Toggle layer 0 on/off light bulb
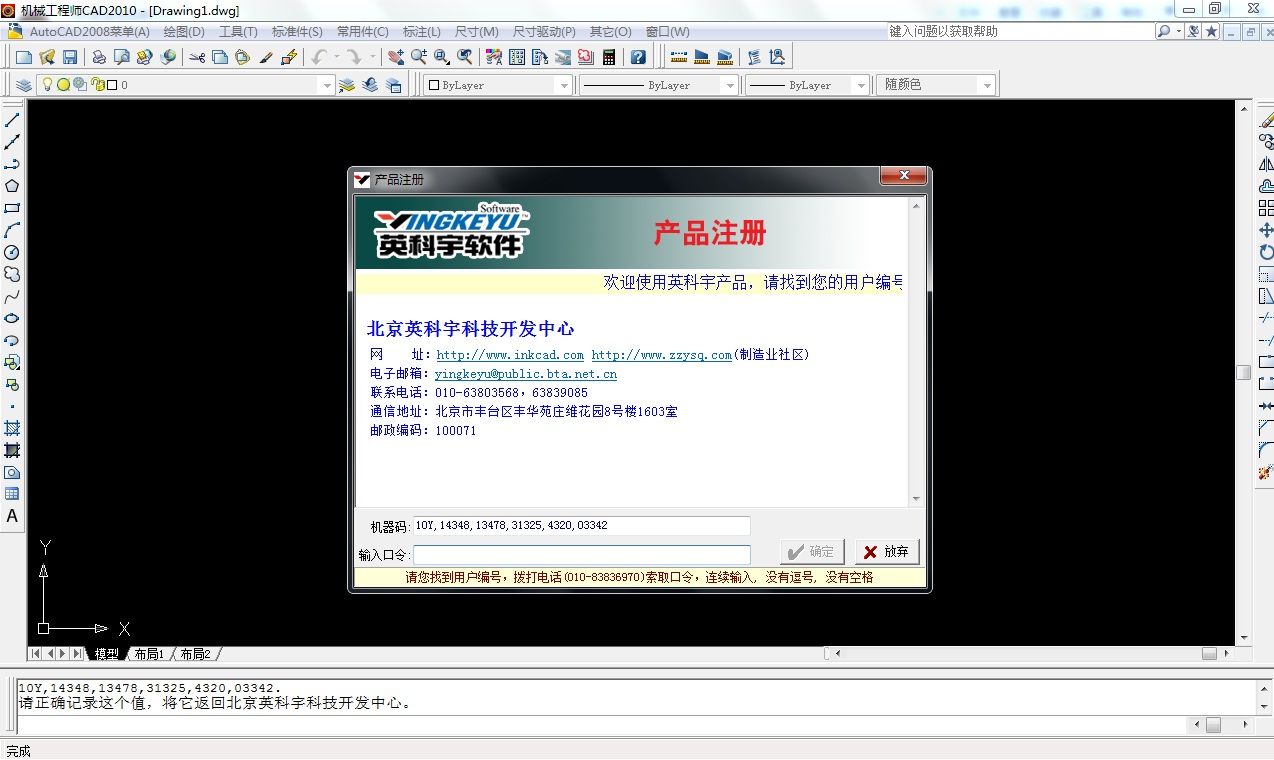Image resolution: width=1274 pixels, height=760 pixels. point(46,85)
